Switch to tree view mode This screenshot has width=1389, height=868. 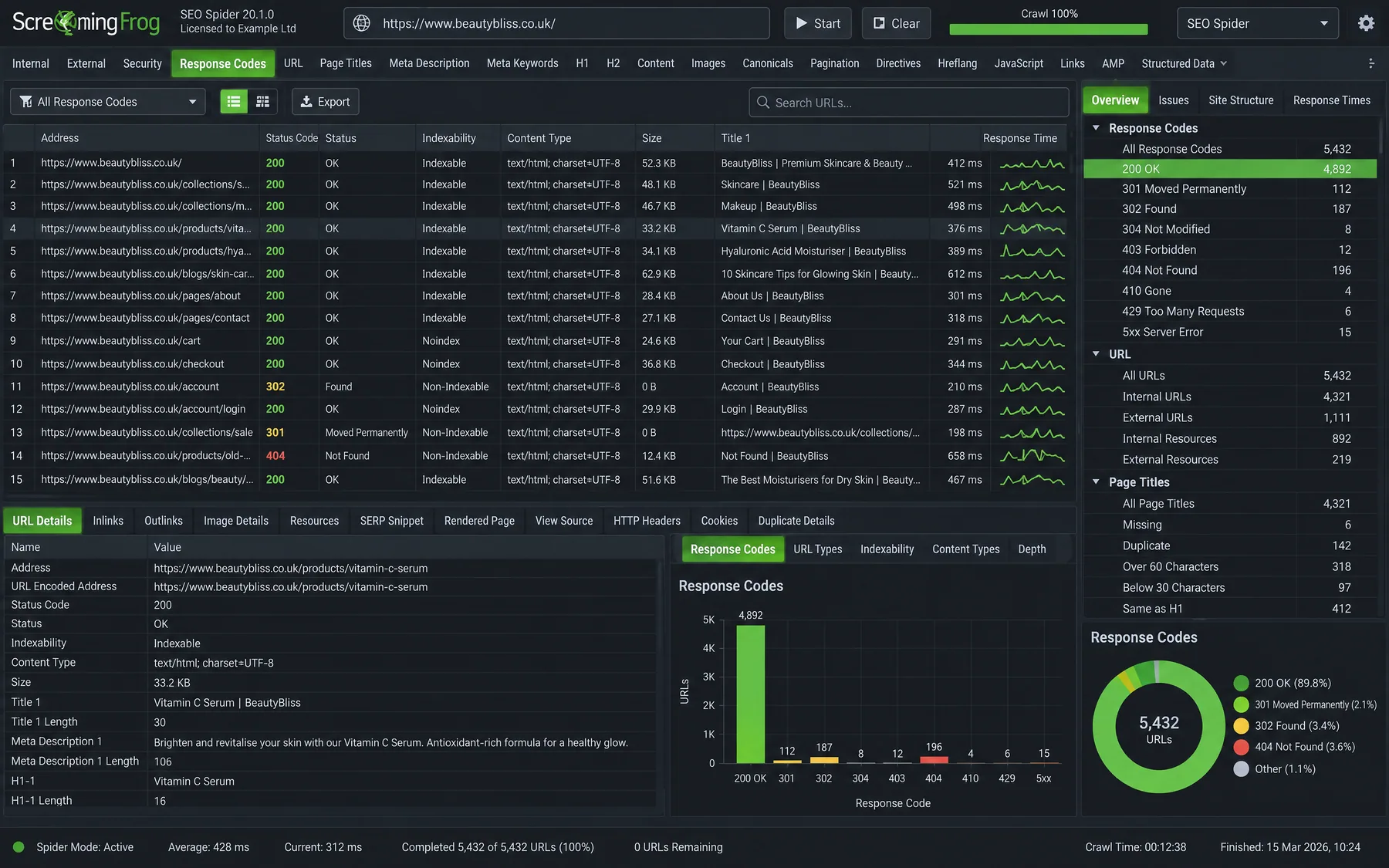click(262, 102)
